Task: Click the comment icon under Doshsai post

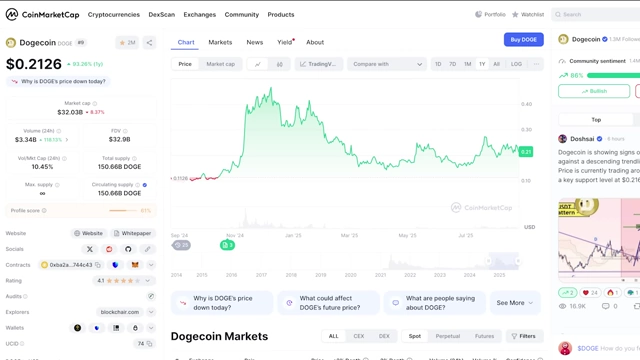Action: 605,306
